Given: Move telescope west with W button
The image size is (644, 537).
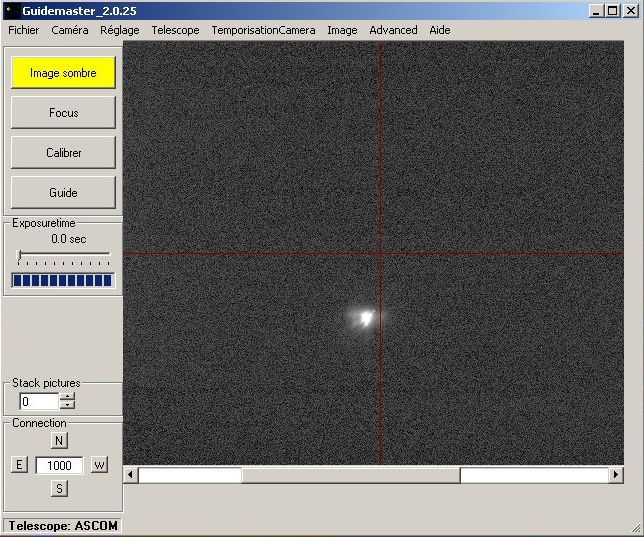Looking at the screenshot, I should click(x=99, y=465).
